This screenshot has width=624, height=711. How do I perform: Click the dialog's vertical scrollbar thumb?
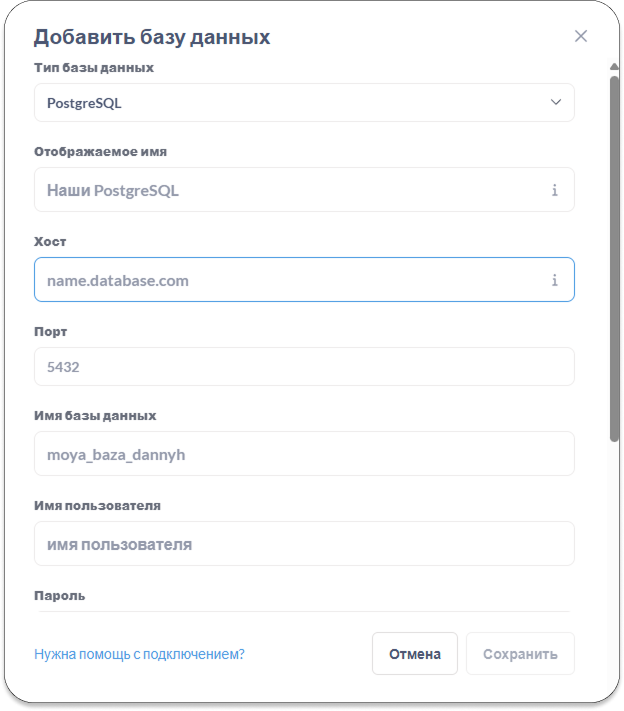click(x=614, y=260)
